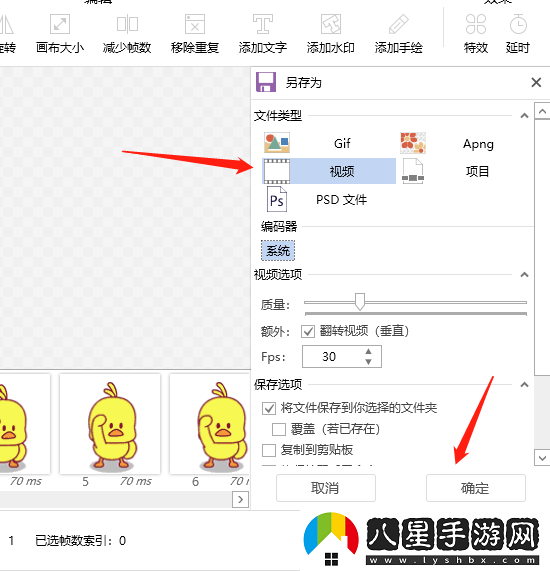Select frame 5 thumbnail

pos(110,424)
